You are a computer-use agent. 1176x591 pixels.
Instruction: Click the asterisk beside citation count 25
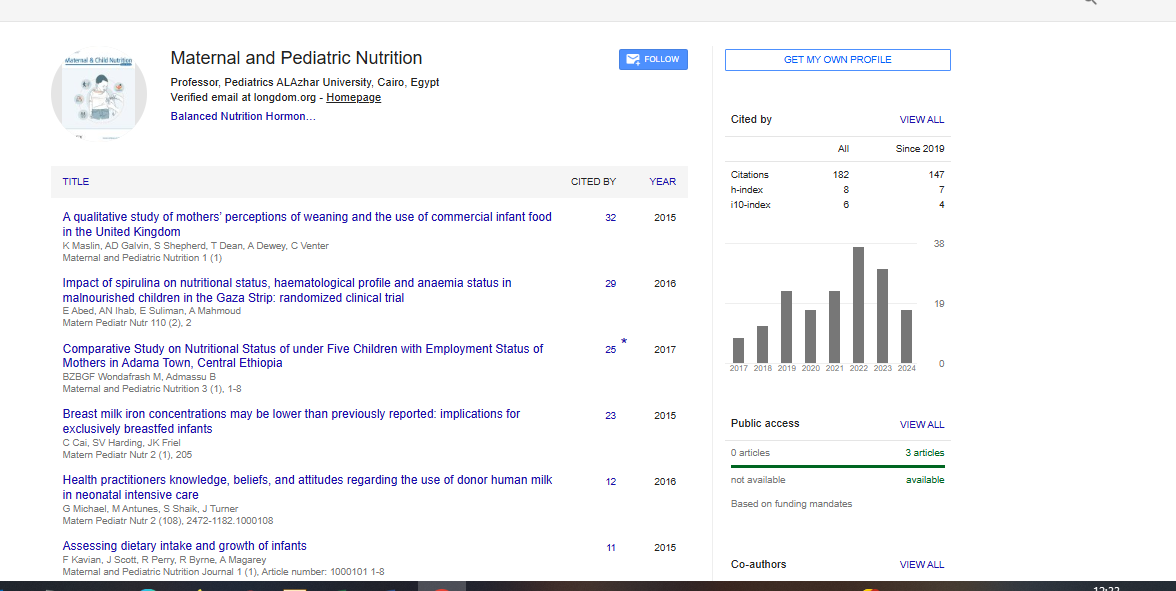[x=624, y=342]
